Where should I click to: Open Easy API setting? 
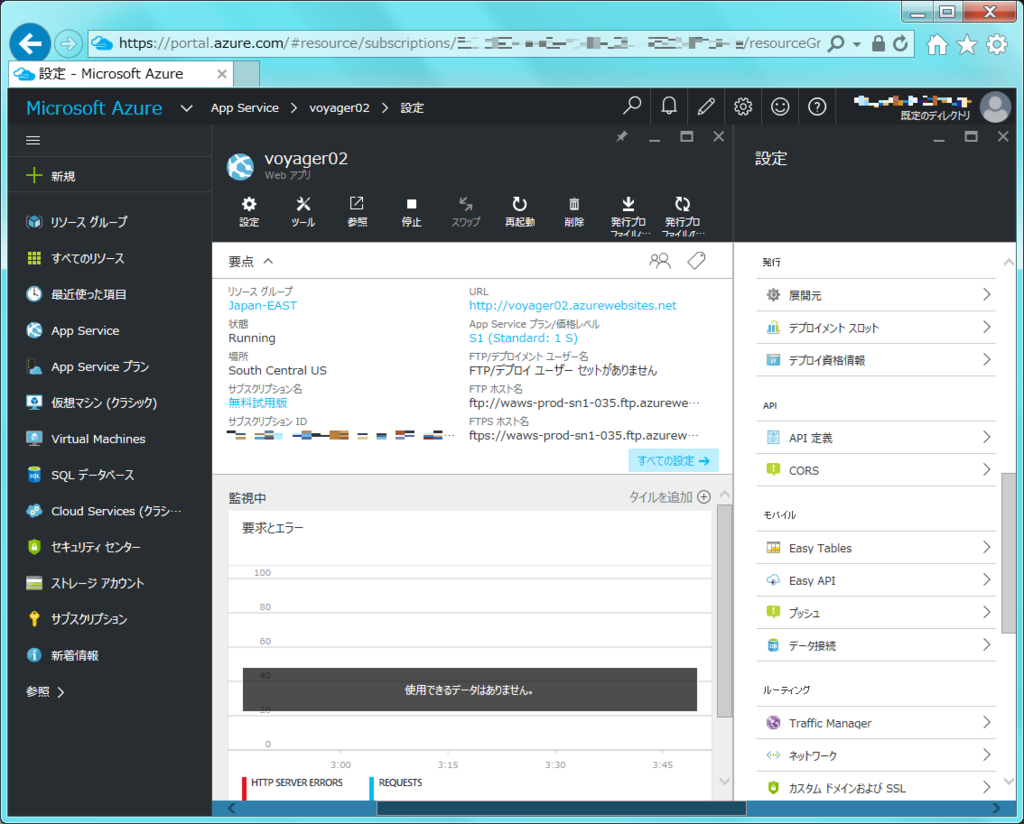pyautogui.click(x=876, y=580)
